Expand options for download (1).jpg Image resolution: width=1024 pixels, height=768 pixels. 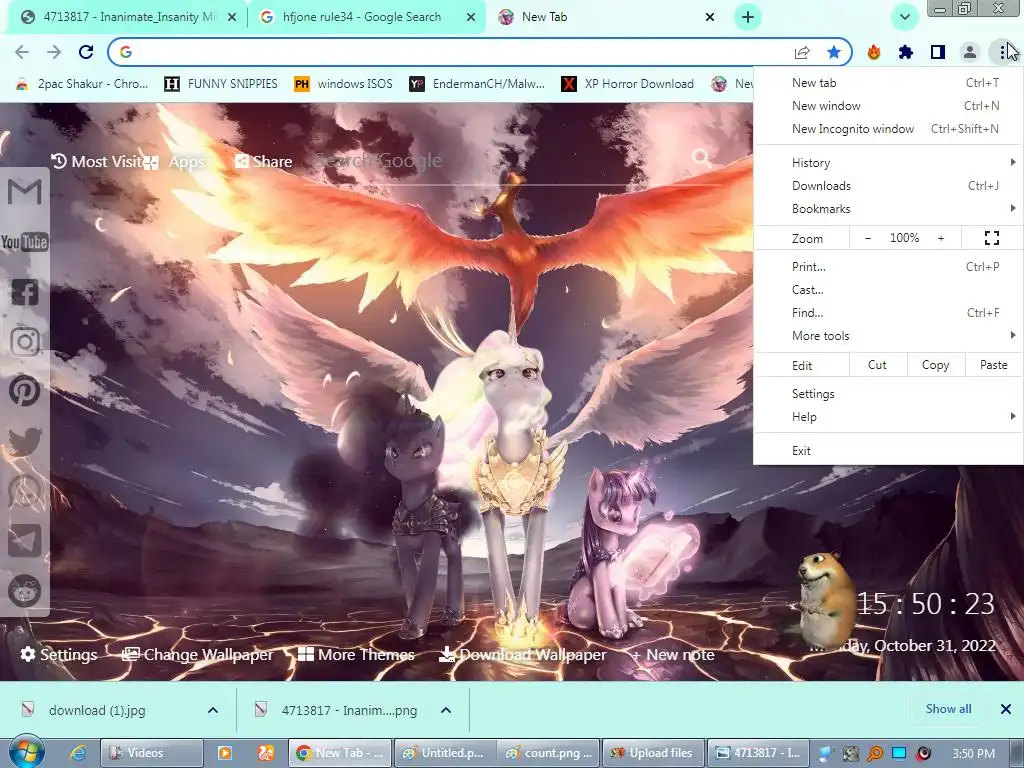pyautogui.click(x=213, y=711)
